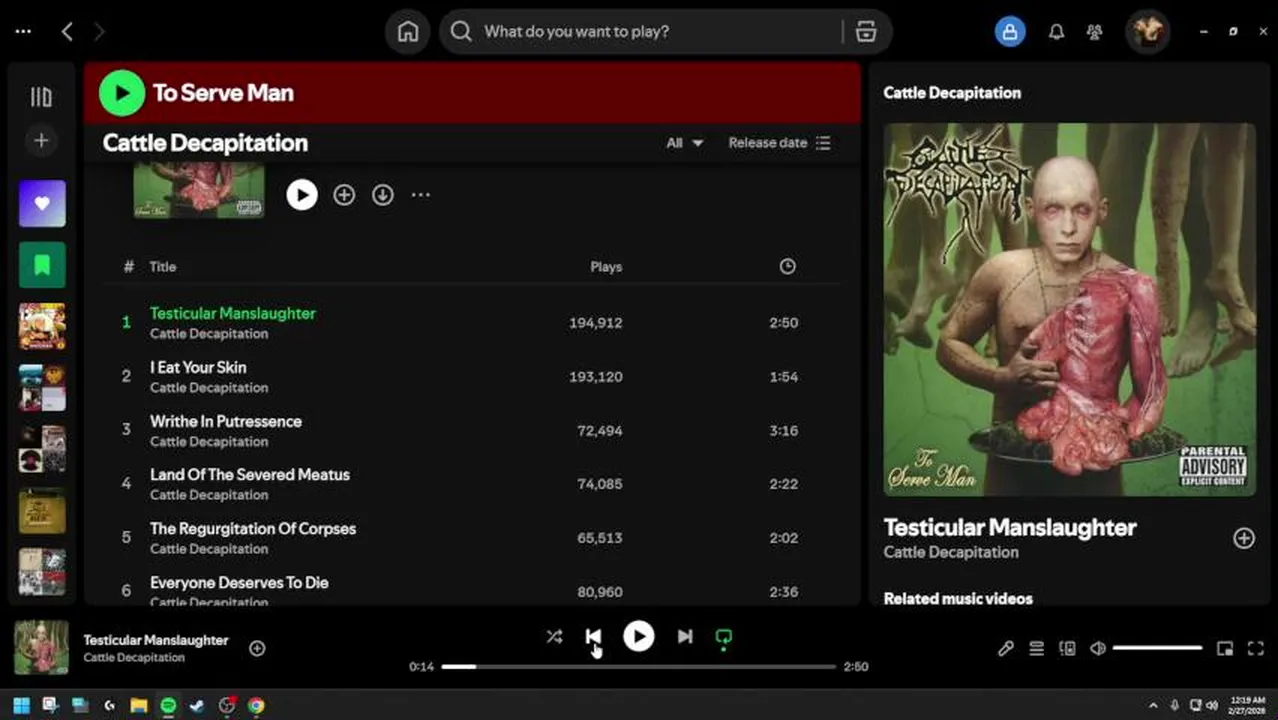This screenshot has width=1278, height=720.
Task: Mute with the speaker volume icon
Action: click(x=1098, y=649)
